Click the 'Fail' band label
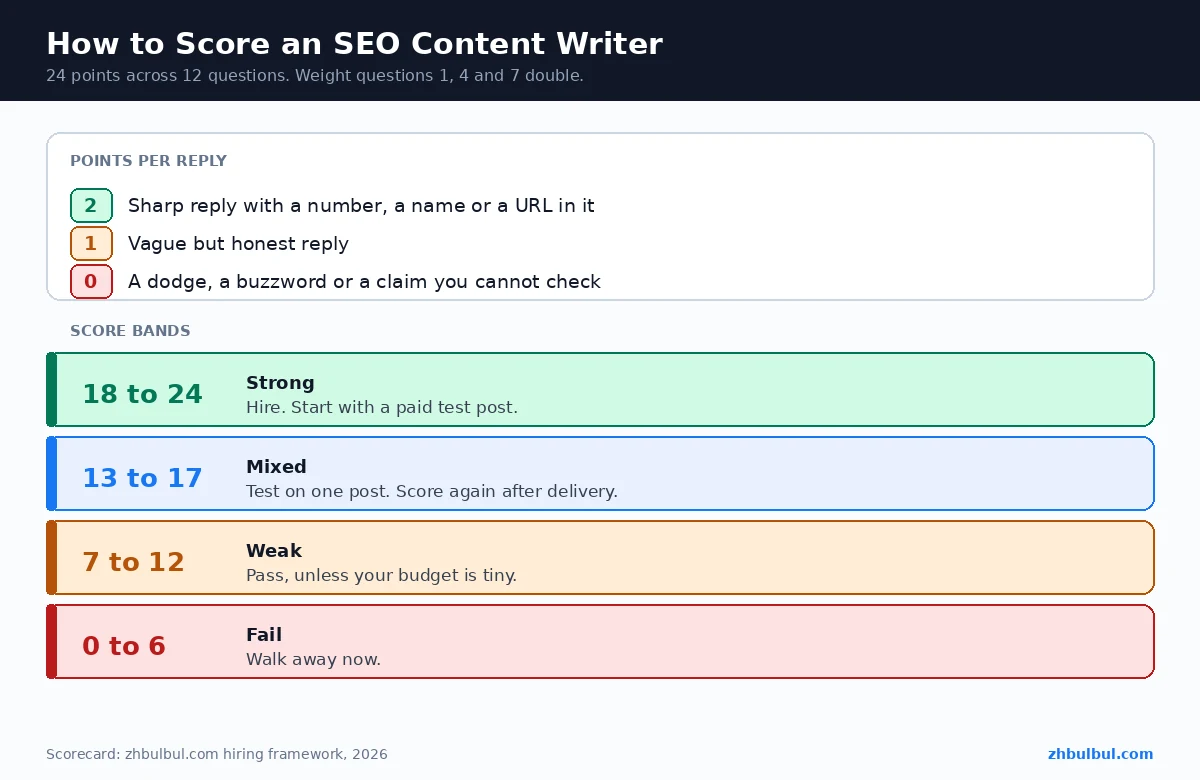The height and width of the screenshot is (780, 1200). point(264,635)
